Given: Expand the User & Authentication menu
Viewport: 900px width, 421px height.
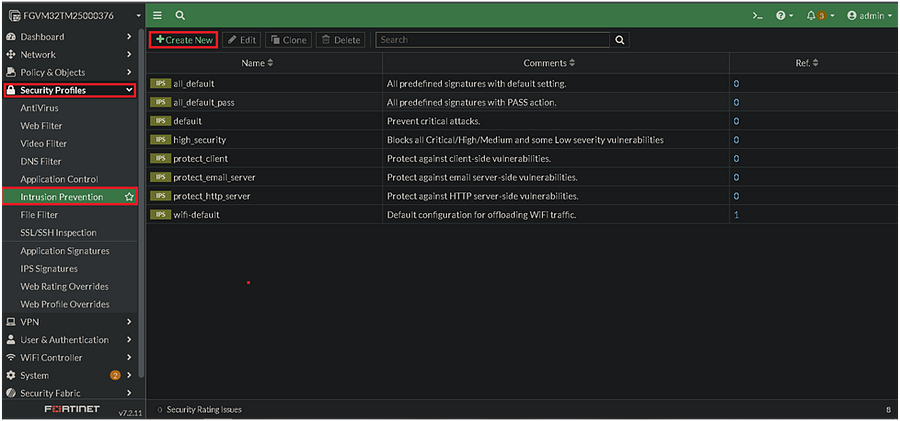Looking at the screenshot, I should pos(69,340).
